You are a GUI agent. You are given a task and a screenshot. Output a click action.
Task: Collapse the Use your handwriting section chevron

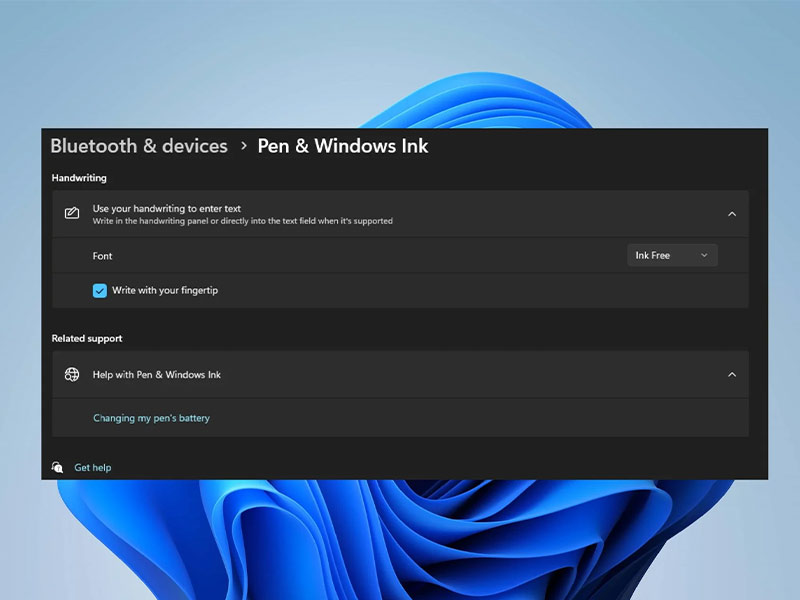pos(732,214)
